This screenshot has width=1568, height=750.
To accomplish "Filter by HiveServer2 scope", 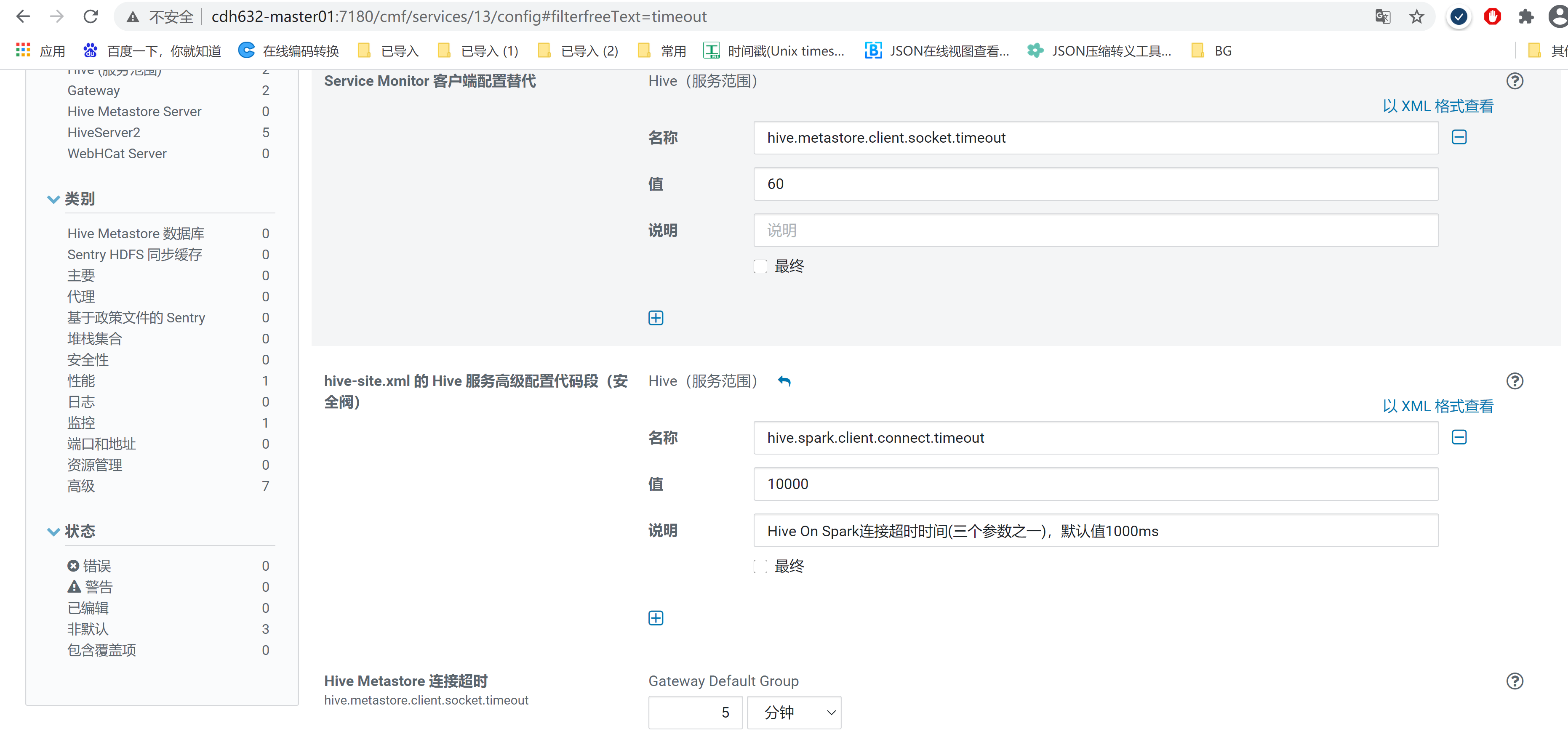I will coord(104,133).
